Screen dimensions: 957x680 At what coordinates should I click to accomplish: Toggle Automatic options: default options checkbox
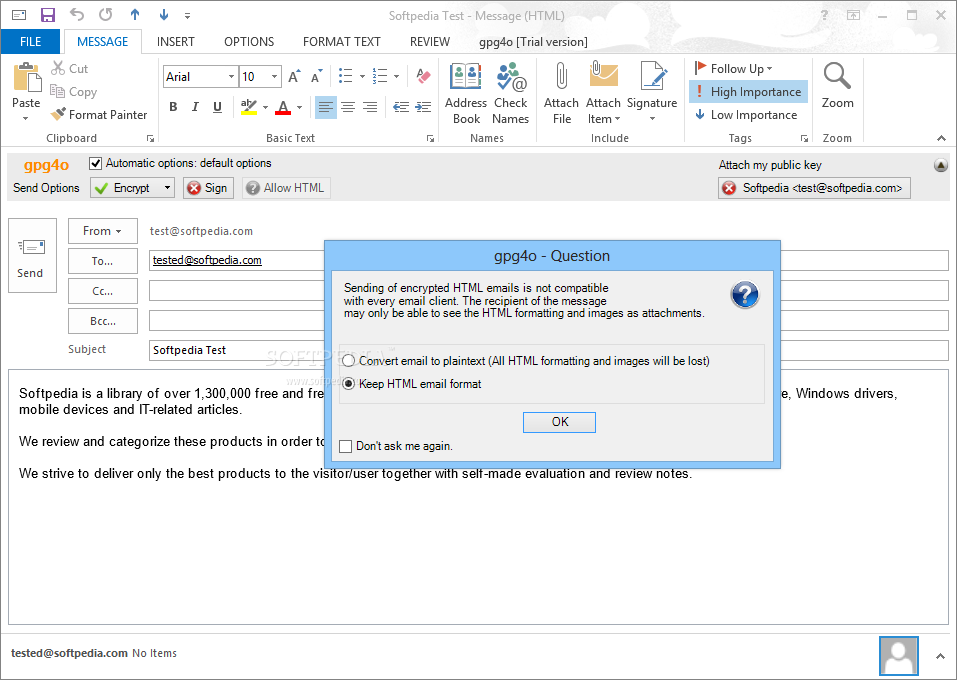pos(95,163)
